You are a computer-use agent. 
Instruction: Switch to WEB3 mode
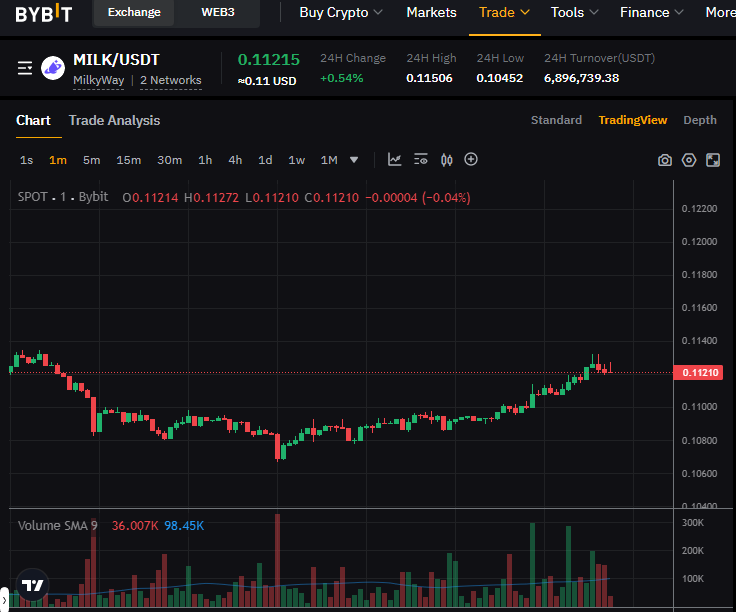click(x=218, y=12)
